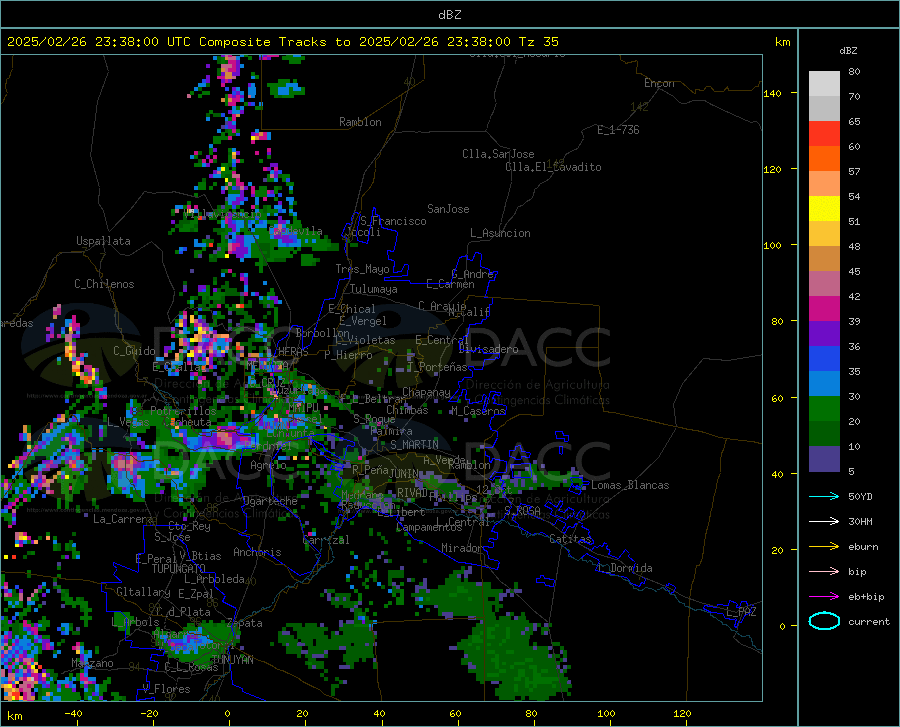Image resolution: width=900 pixels, height=727 pixels.
Task: Click the Ugarteche label
Action: point(270,500)
